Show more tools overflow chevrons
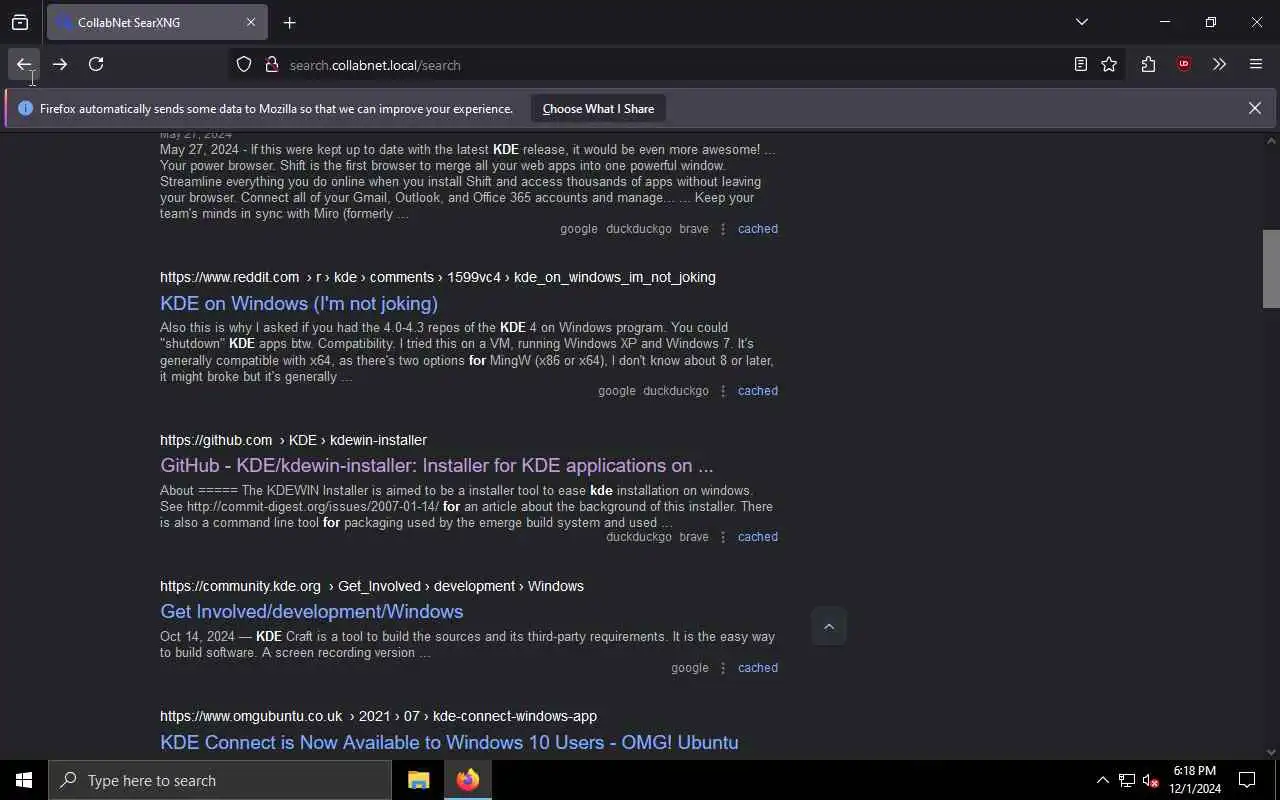This screenshot has width=1280, height=800. 1219,65
